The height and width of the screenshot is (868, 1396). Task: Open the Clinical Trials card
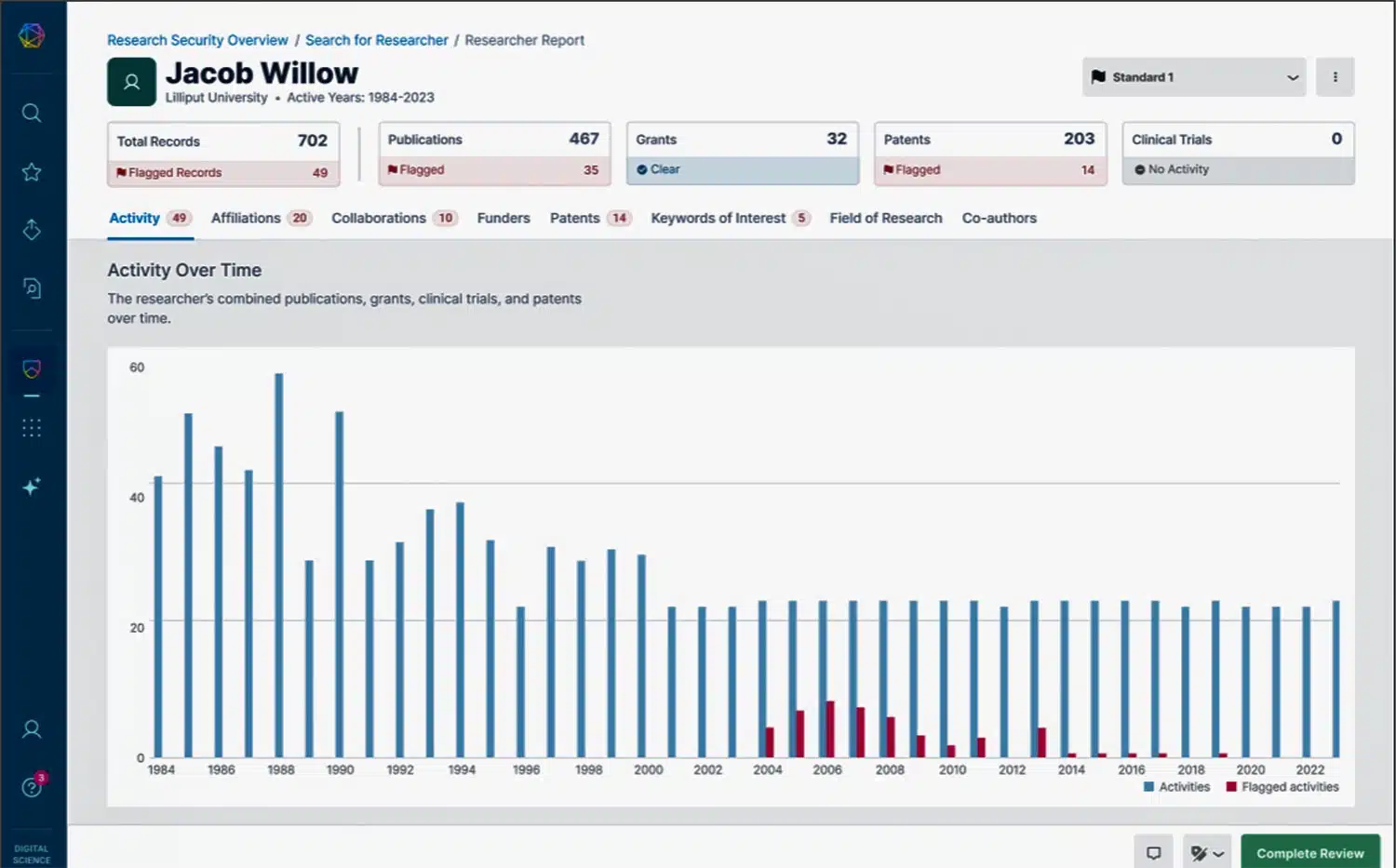point(1239,154)
